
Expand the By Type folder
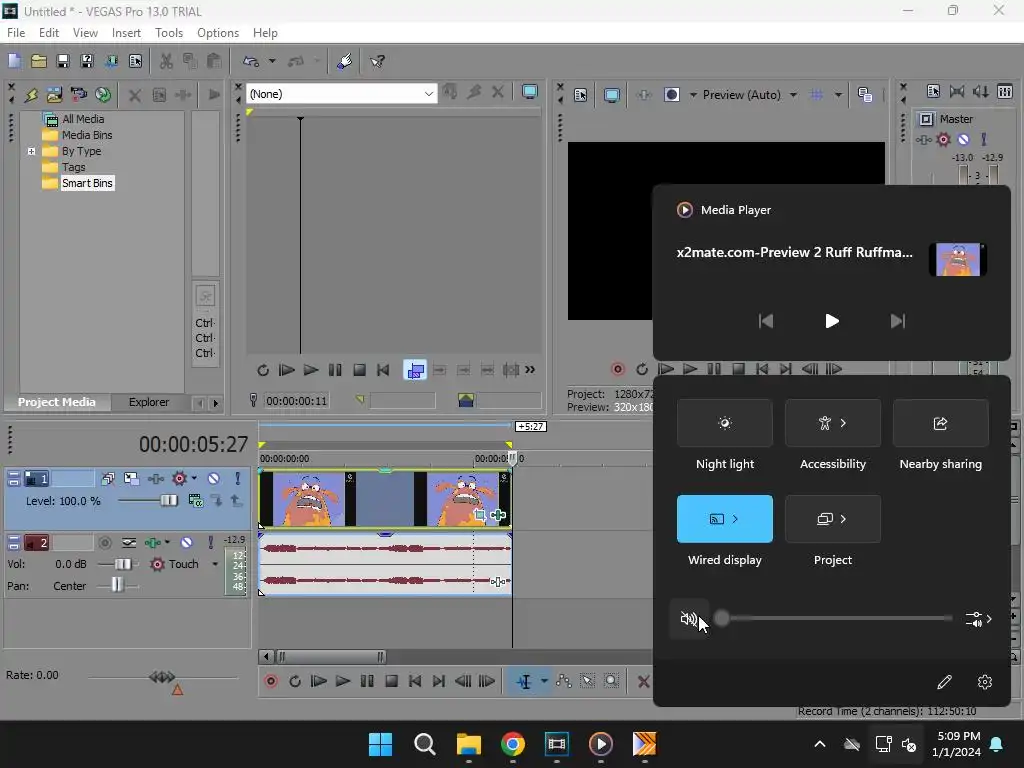[31, 151]
